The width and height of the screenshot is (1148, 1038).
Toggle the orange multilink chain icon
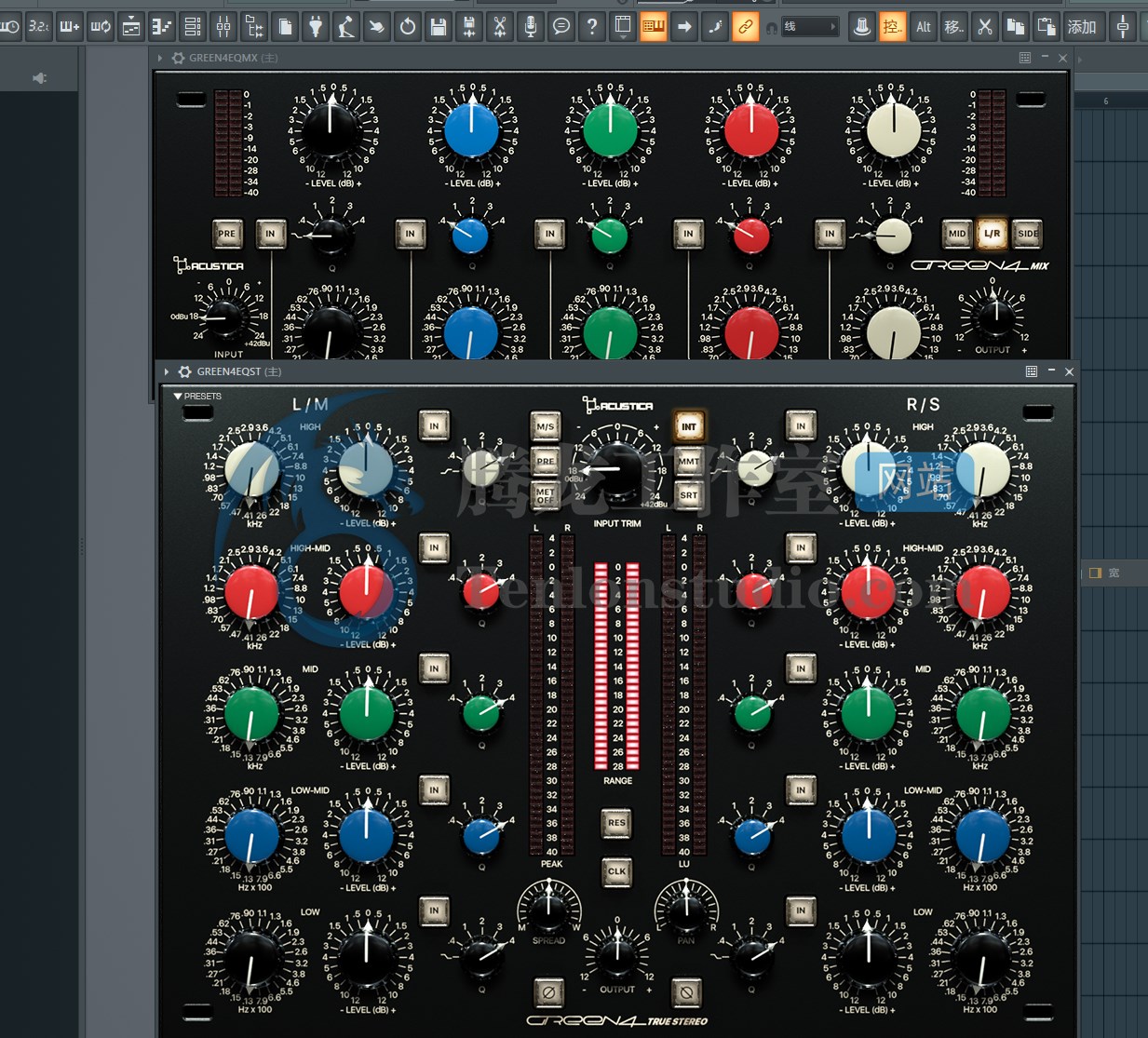tap(746, 27)
